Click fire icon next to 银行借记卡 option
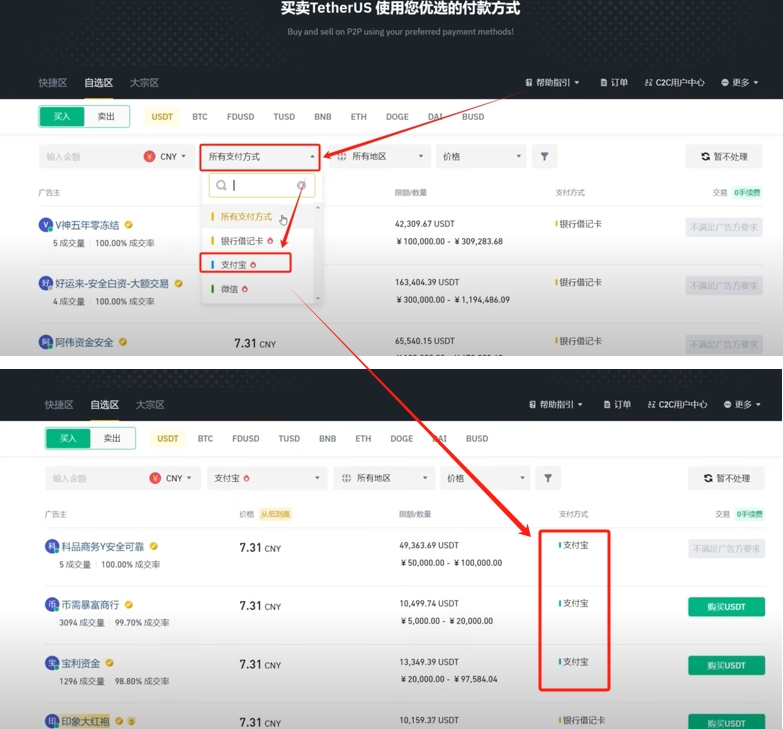Image resolution: width=783 pixels, height=729 pixels. [x=270, y=241]
